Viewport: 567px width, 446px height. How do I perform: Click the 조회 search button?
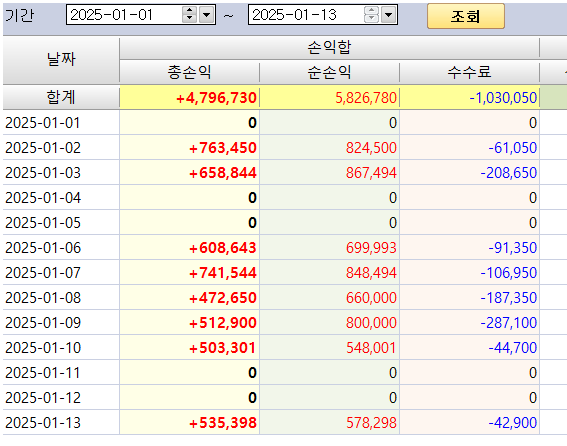pyautogui.click(x=466, y=16)
